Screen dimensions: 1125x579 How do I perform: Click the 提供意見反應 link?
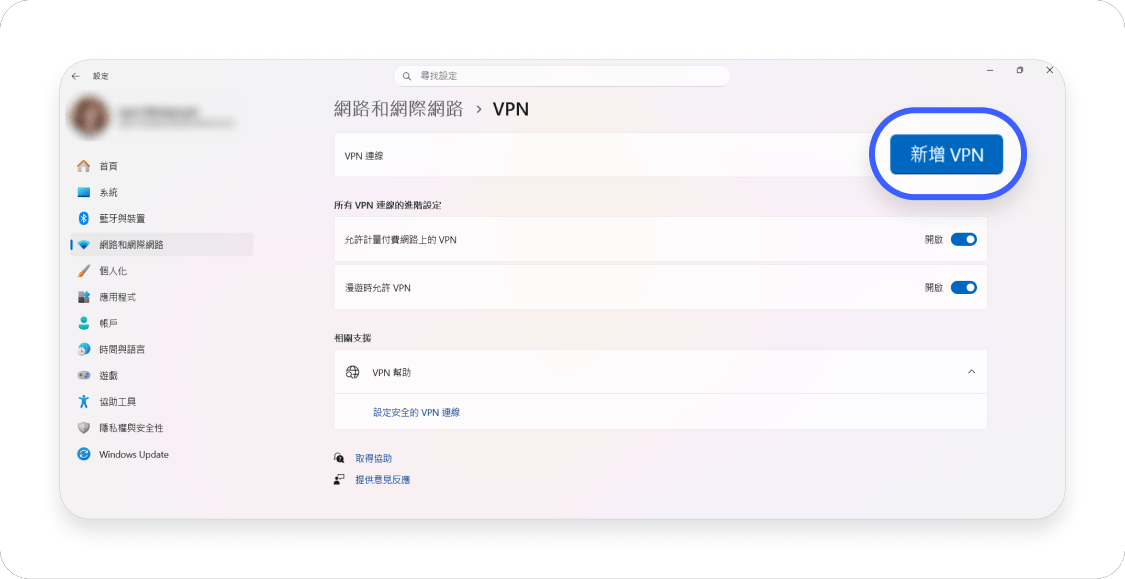click(x=382, y=480)
